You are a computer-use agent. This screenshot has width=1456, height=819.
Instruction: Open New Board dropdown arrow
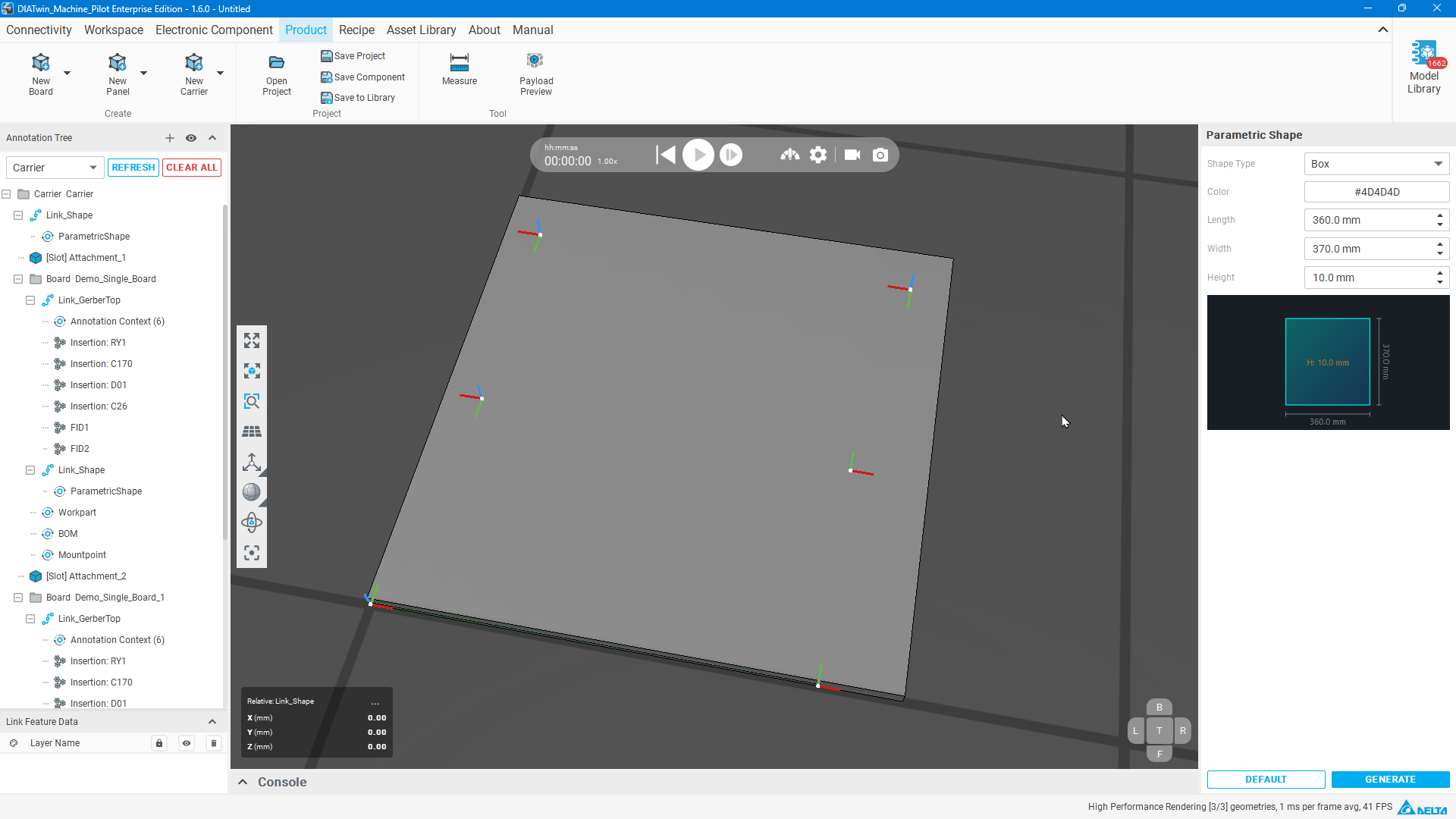pos(67,74)
